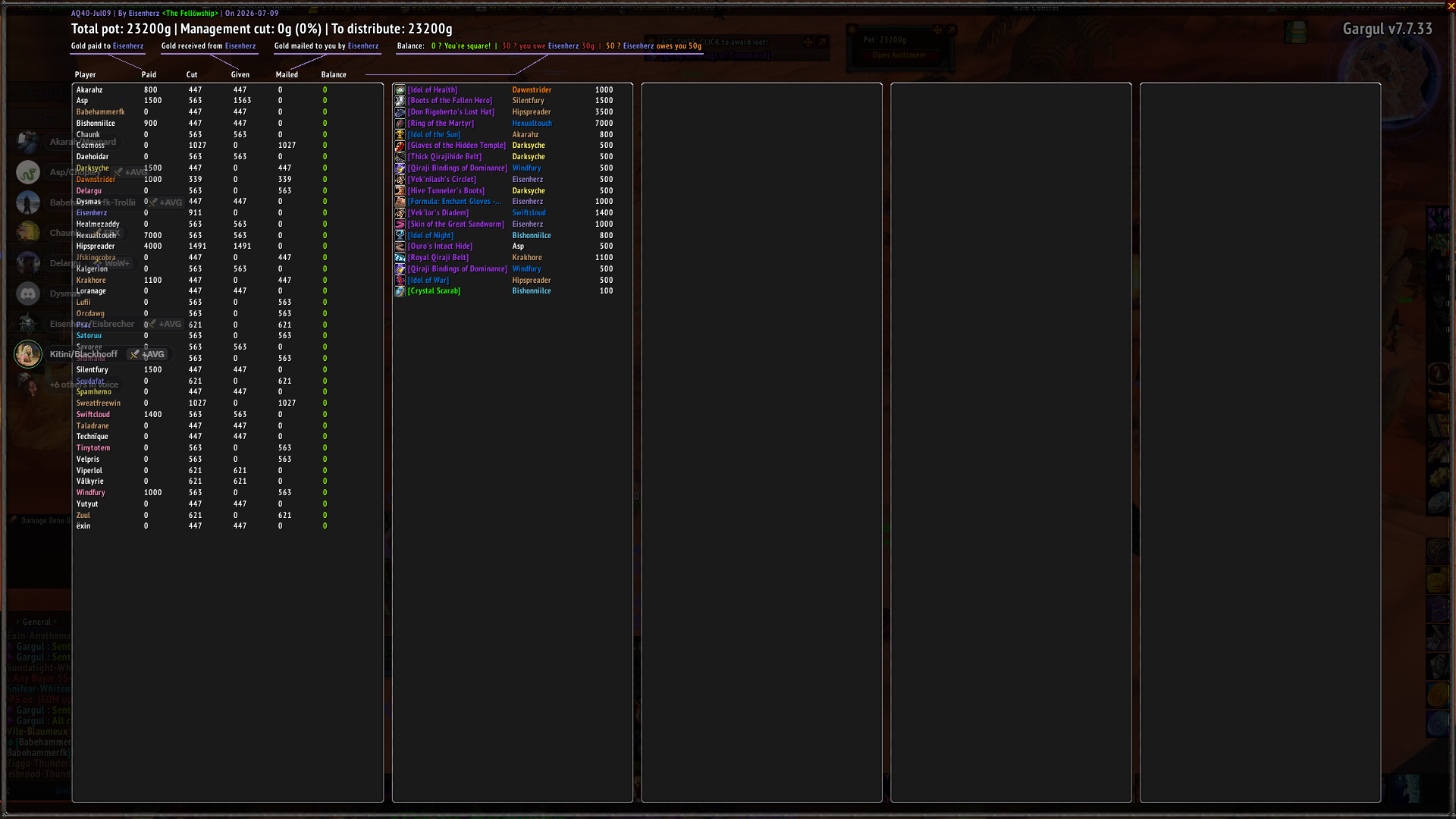Click the Thick Qirajihide Belt icon
The image size is (1456, 819).
(400, 157)
